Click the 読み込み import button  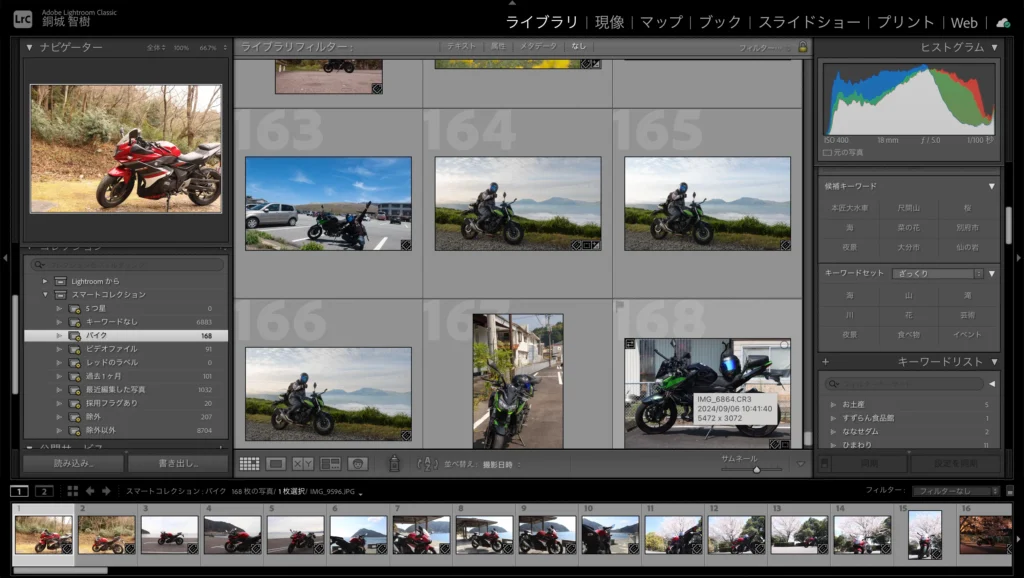(73, 464)
